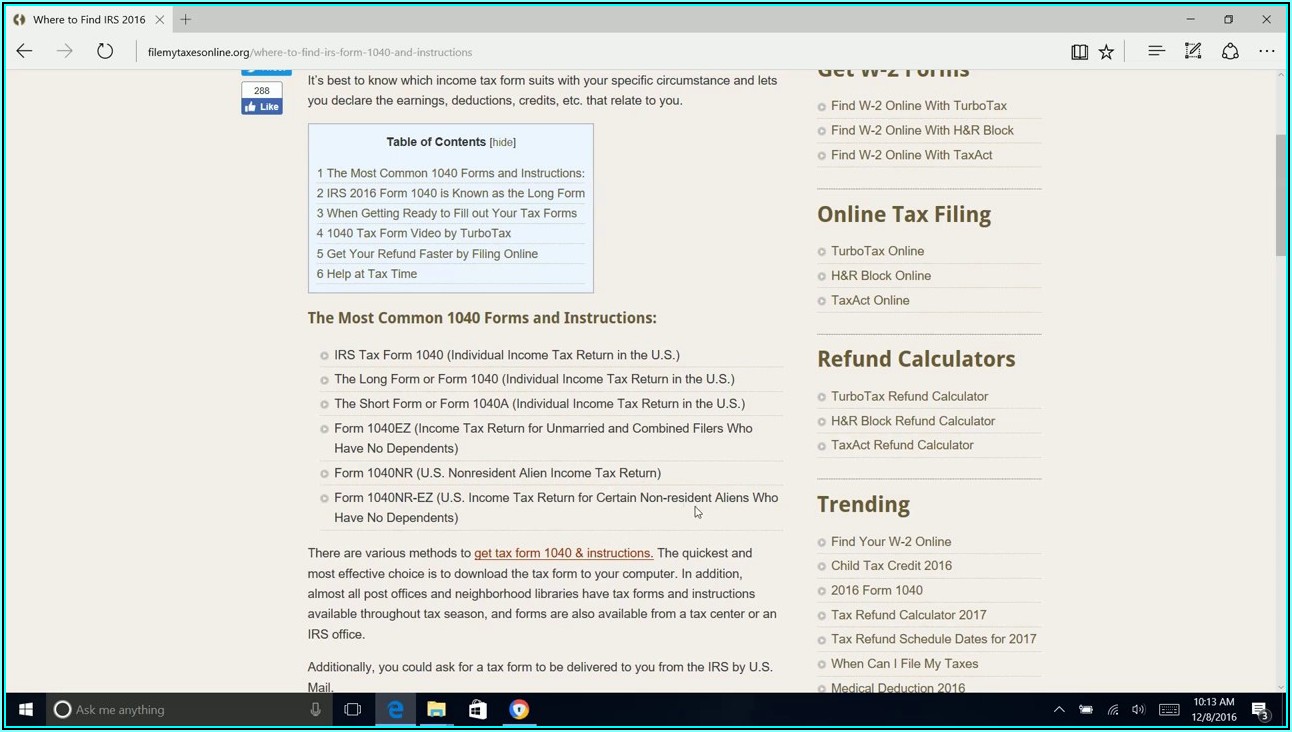This screenshot has width=1292, height=732.
Task: Select the 'Where to Find IRS 2016' tab
Action: click(x=88, y=19)
